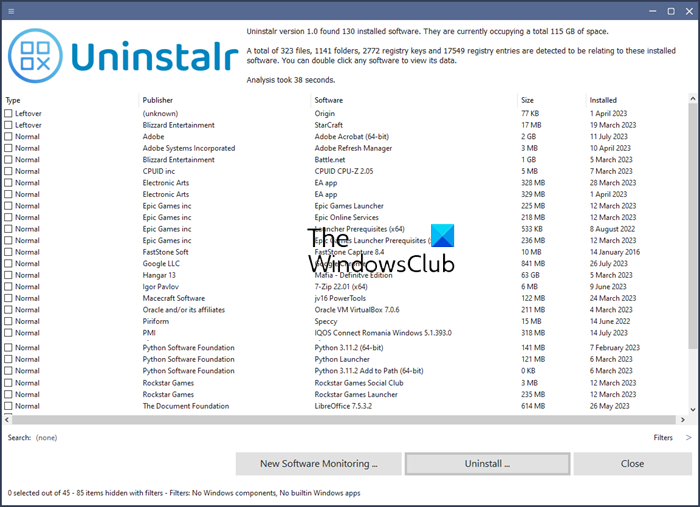Sort by the Installed column header
This screenshot has height=507, width=700.
[603, 100]
